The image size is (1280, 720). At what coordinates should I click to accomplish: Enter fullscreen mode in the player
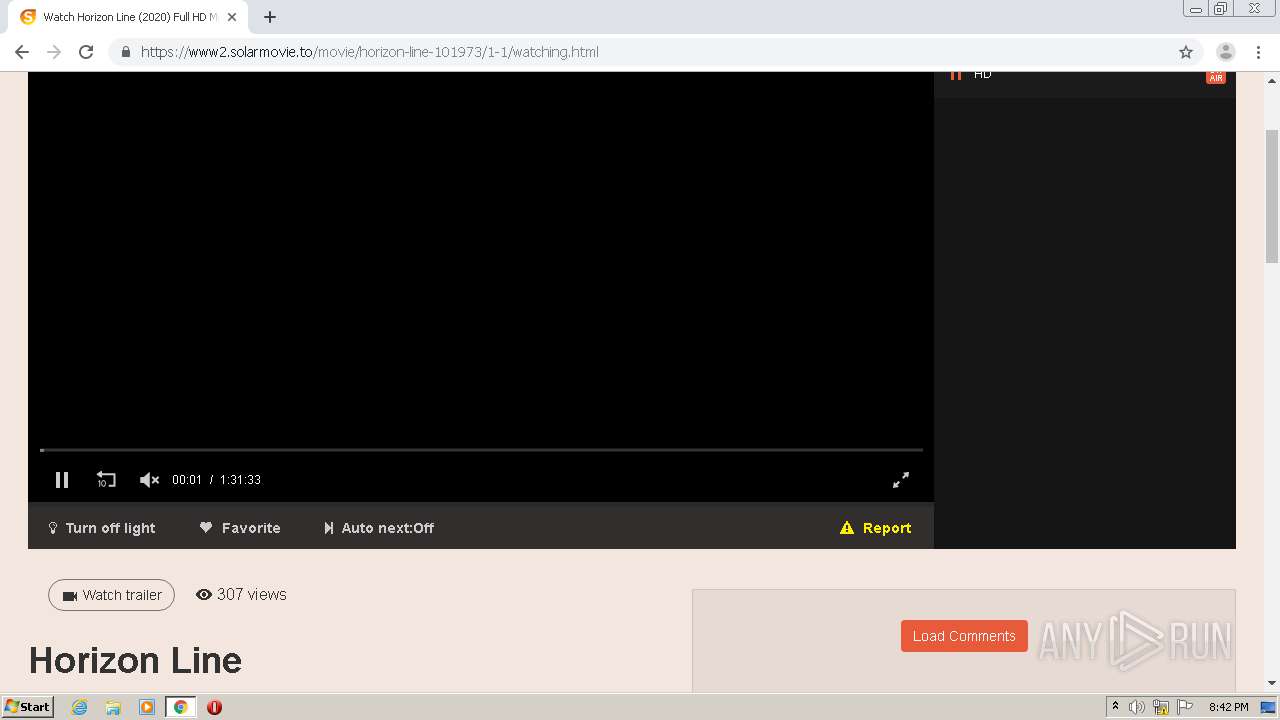[x=901, y=480]
